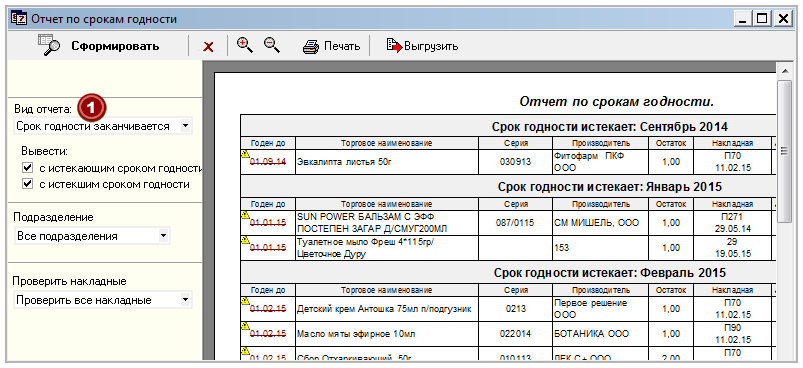The width and height of the screenshot is (803, 368).
Task: Click the zoom in magnifier icon
Action: [x=245, y=45]
